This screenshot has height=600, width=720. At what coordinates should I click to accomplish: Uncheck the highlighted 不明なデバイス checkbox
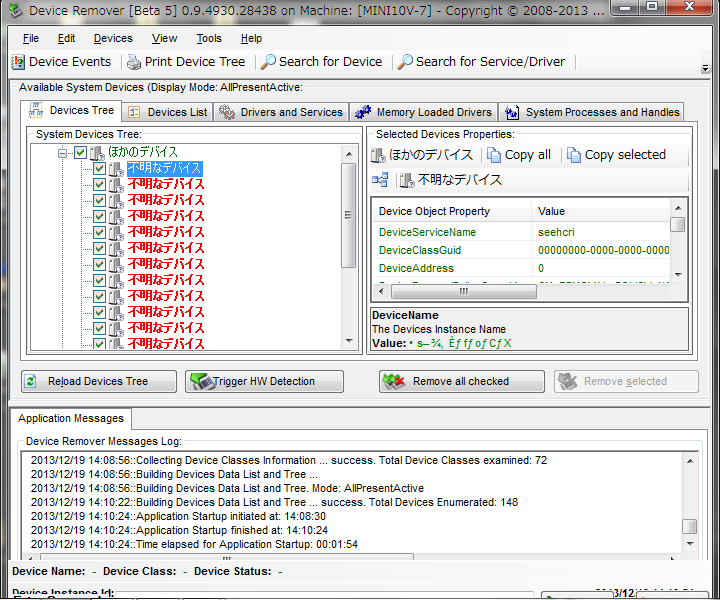click(99, 168)
